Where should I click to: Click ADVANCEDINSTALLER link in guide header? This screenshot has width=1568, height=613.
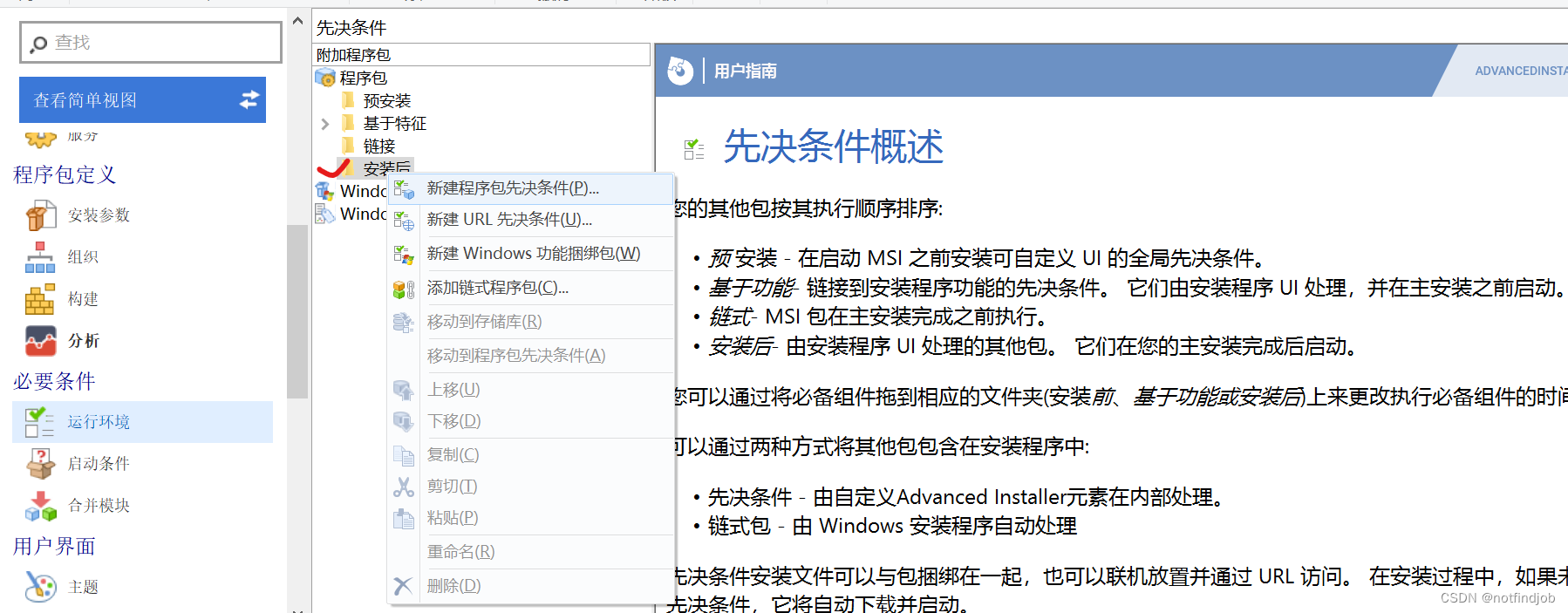(x=1521, y=71)
